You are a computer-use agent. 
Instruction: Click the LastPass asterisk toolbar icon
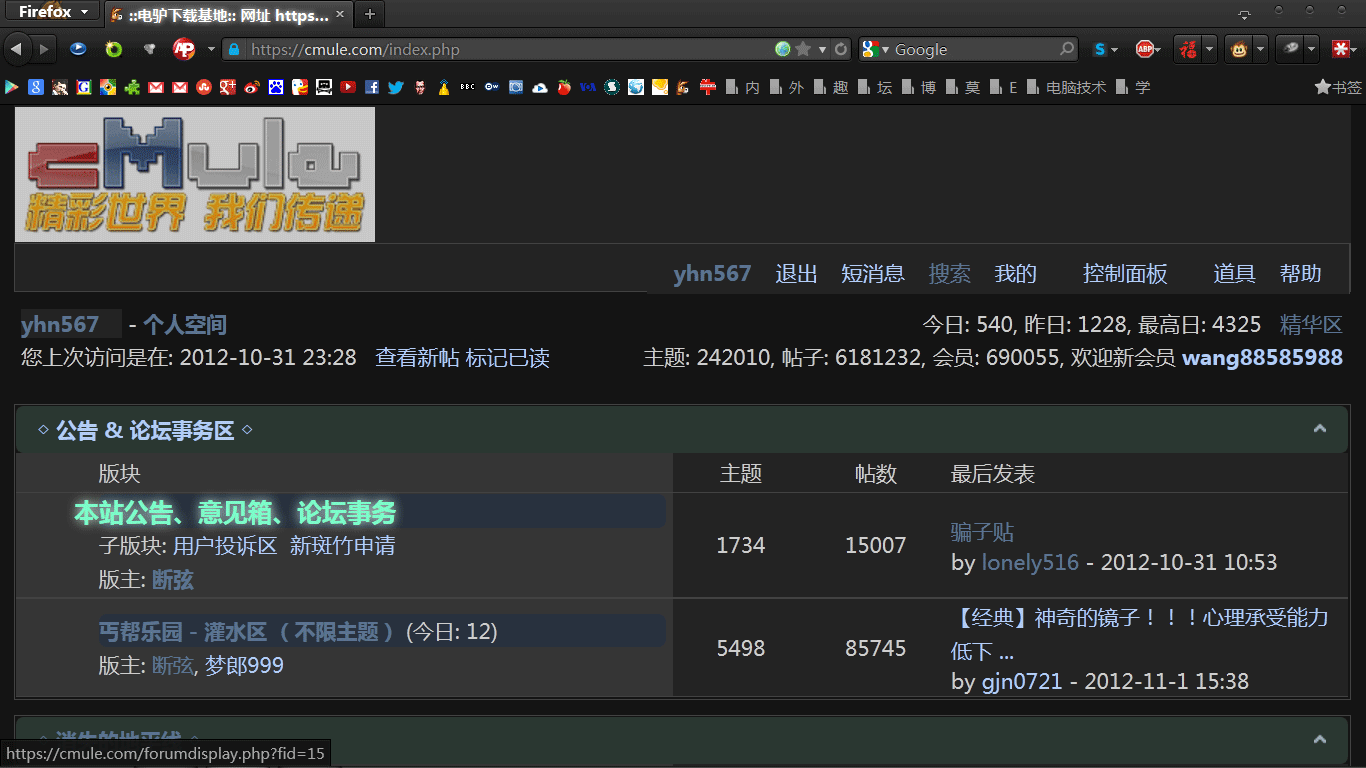coord(1341,49)
